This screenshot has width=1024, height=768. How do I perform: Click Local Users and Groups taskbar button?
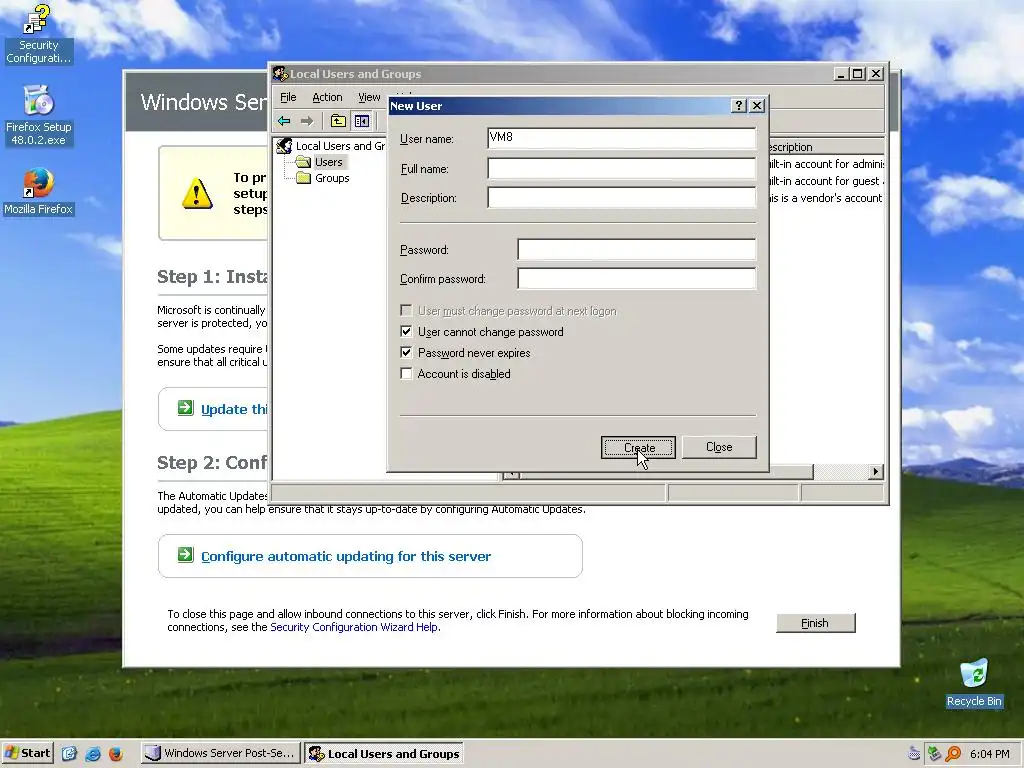click(384, 753)
